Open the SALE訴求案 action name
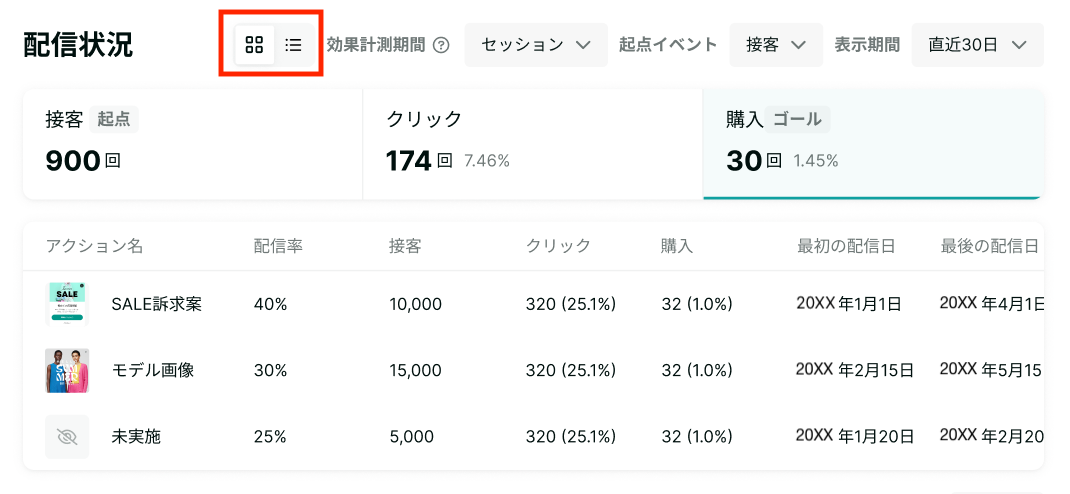1070x494 pixels. click(x=156, y=304)
